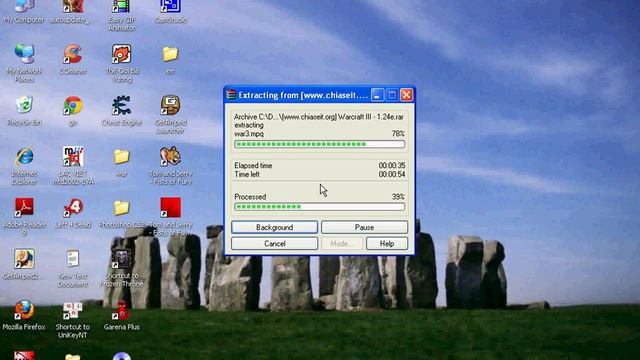Open Help in the extracting dialog
The width and height of the screenshot is (640, 360).
coord(387,244)
